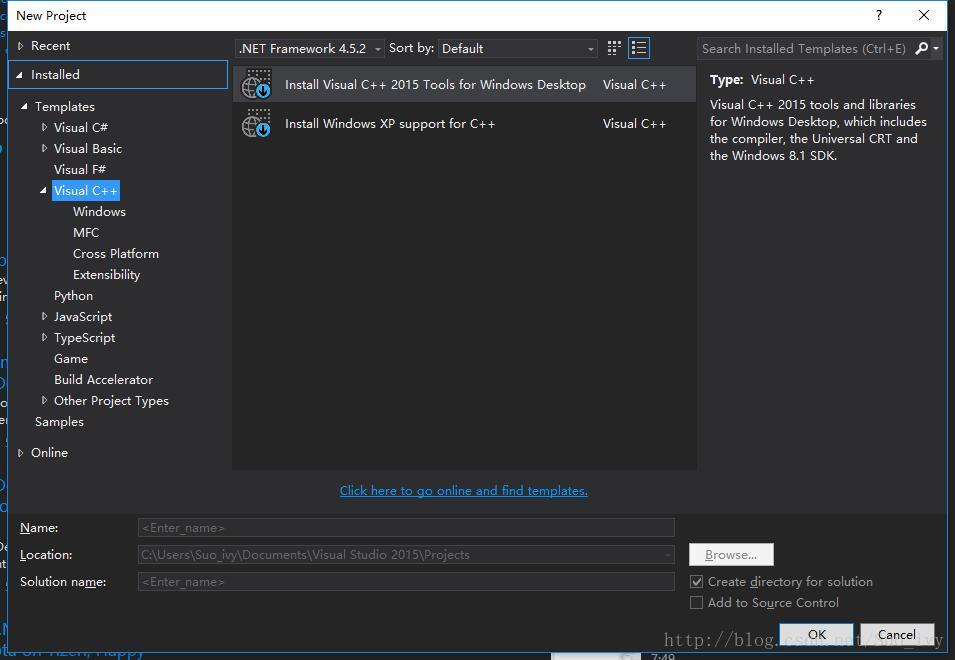Select Build Accelerator category
Viewport: 955px width, 660px height.
pyautogui.click(x=104, y=379)
